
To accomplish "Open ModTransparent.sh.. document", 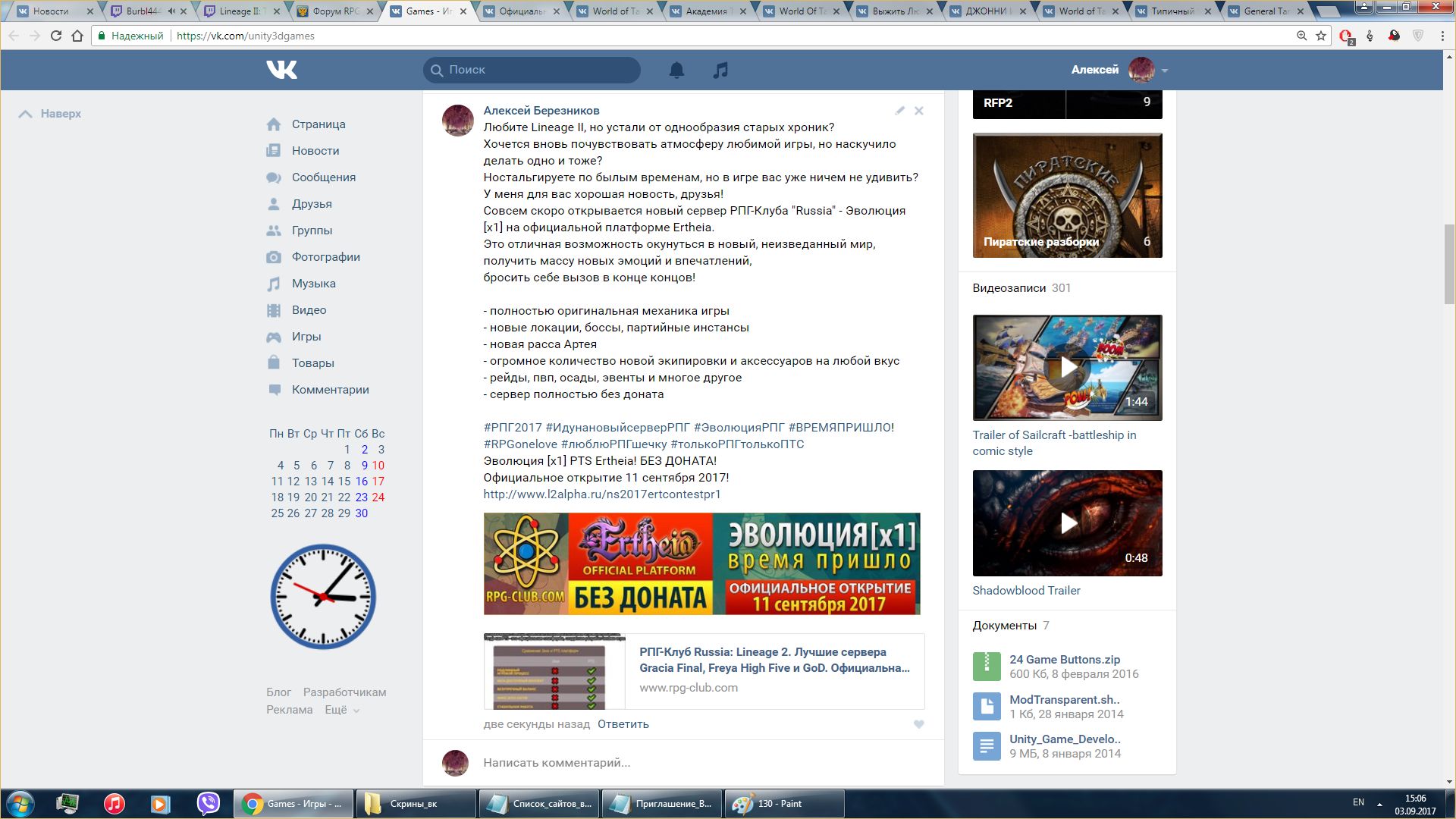I will pyautogui.click(x=1065, y=700).
